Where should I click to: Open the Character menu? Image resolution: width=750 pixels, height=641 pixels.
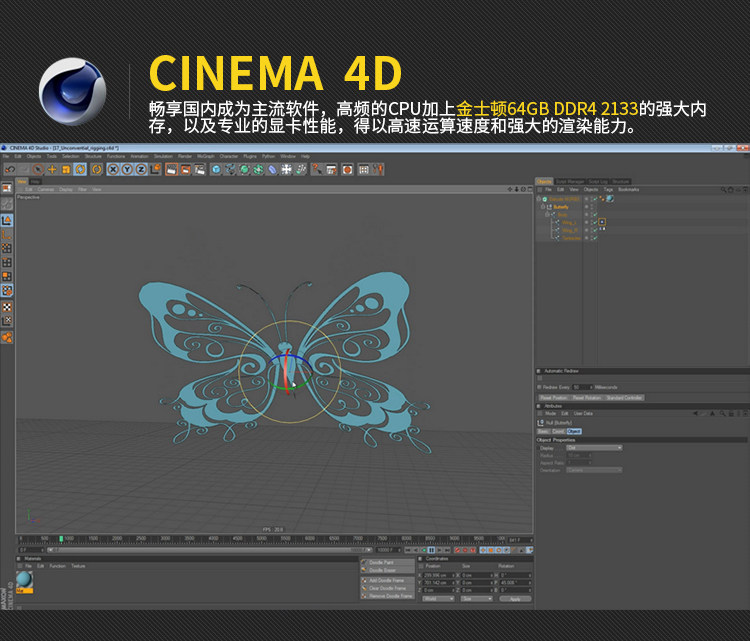[229, 156]
